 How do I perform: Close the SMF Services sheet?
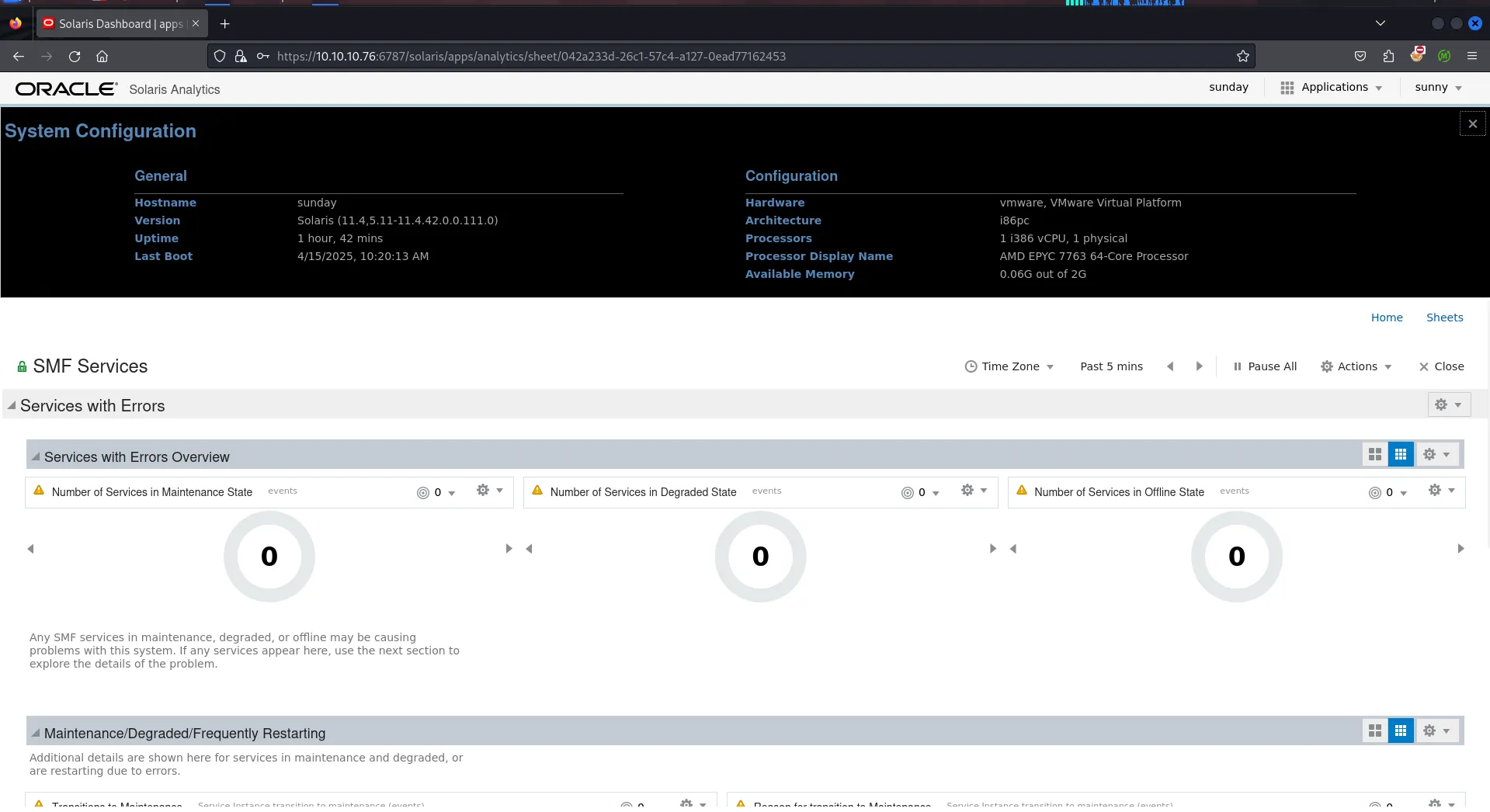point(1441,366)
